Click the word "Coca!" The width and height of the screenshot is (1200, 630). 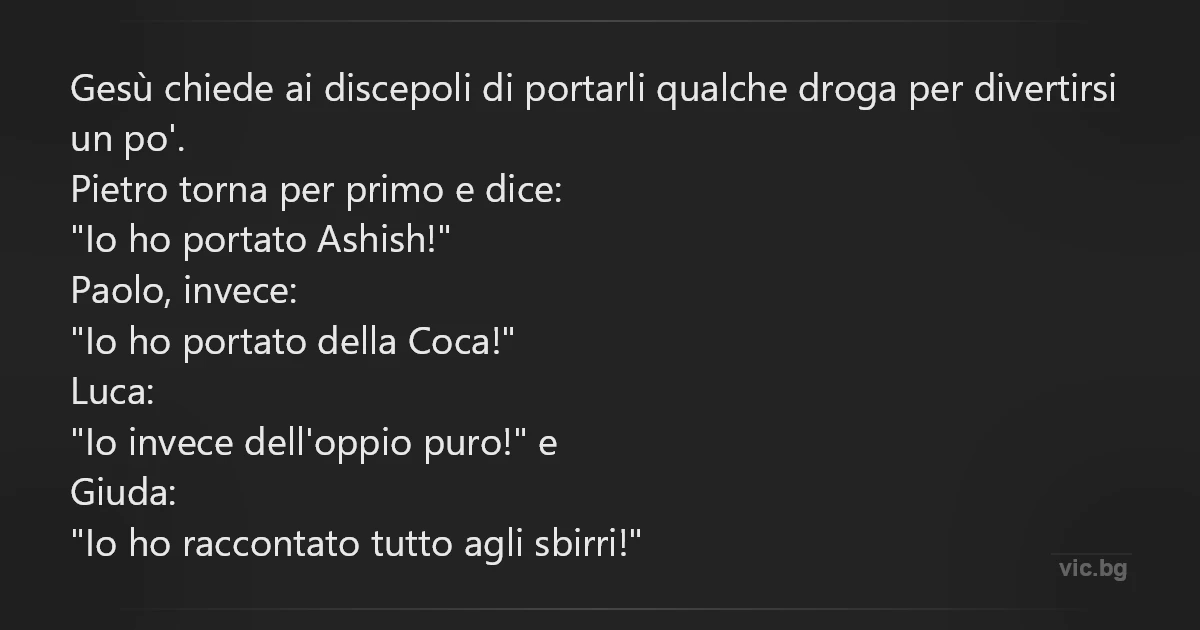click(461, 343)
